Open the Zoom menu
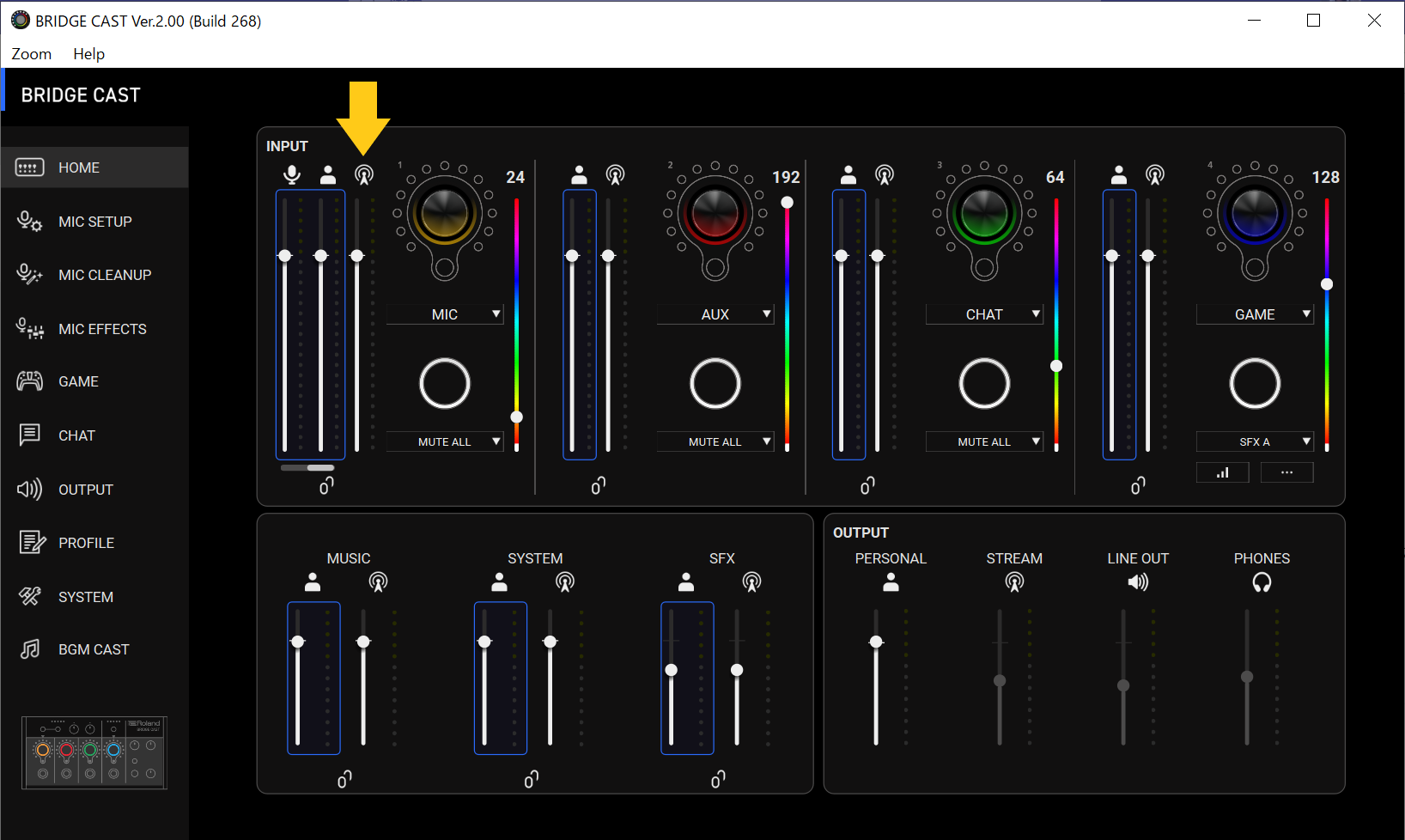This screenshot has height=840, width=1405. (x=31, y=53)
